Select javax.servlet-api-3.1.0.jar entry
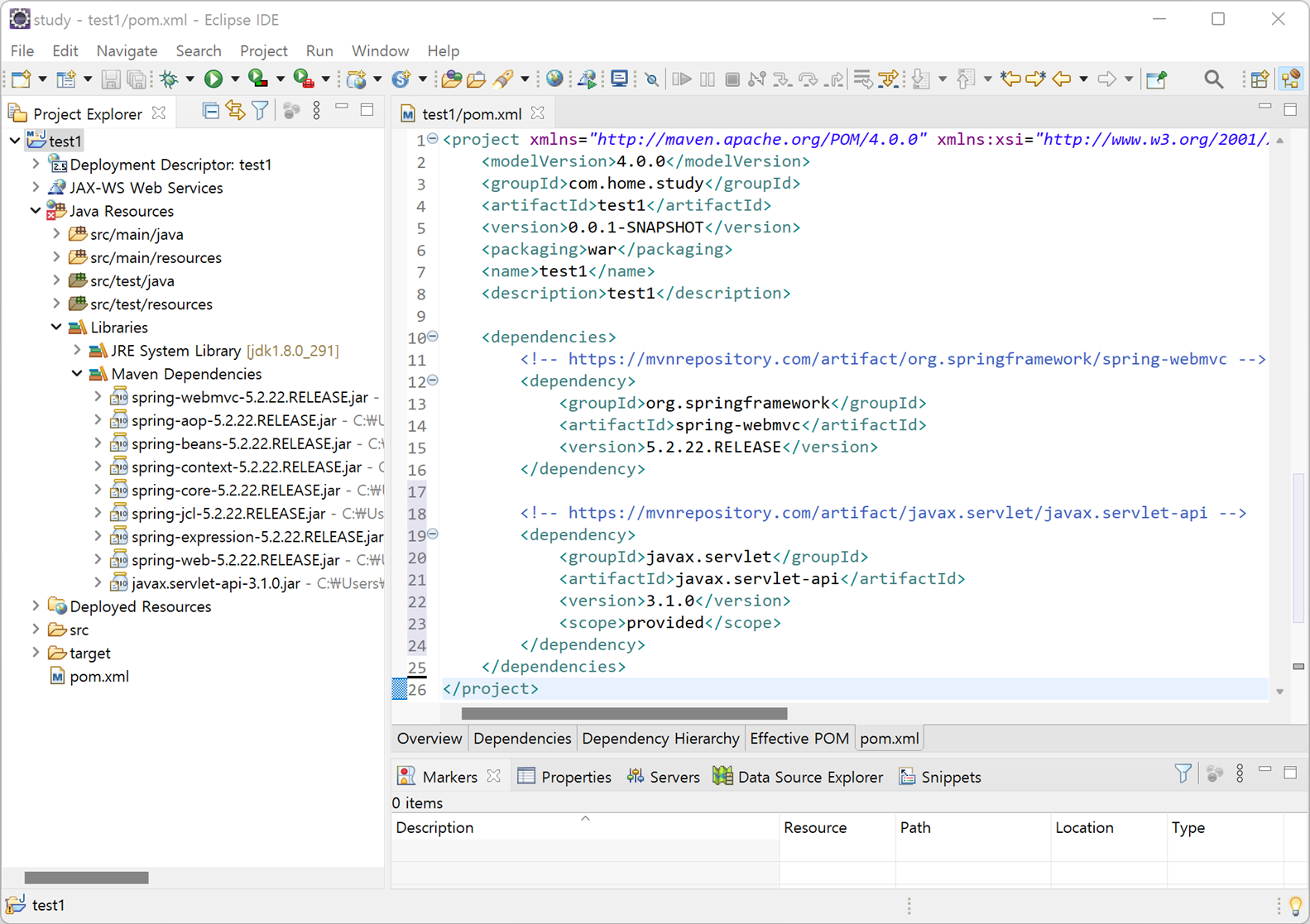Screen dimensions: 1310x924 click(206, 583)
